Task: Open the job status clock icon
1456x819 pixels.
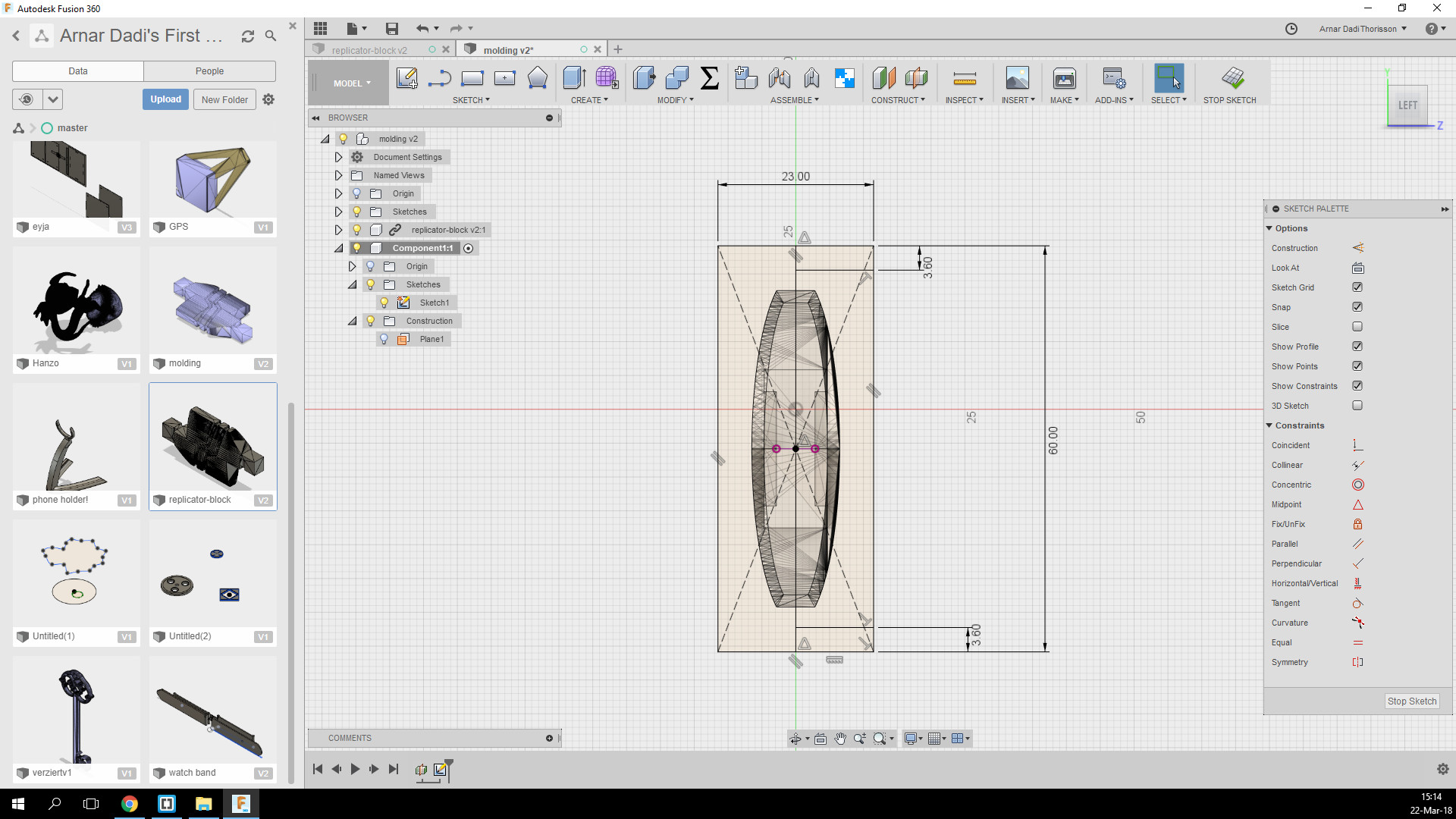Action: tap(1291, 29)
